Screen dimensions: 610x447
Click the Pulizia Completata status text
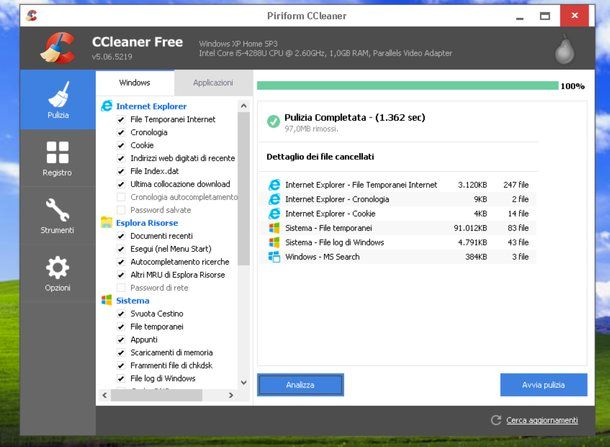click(355, 117)
